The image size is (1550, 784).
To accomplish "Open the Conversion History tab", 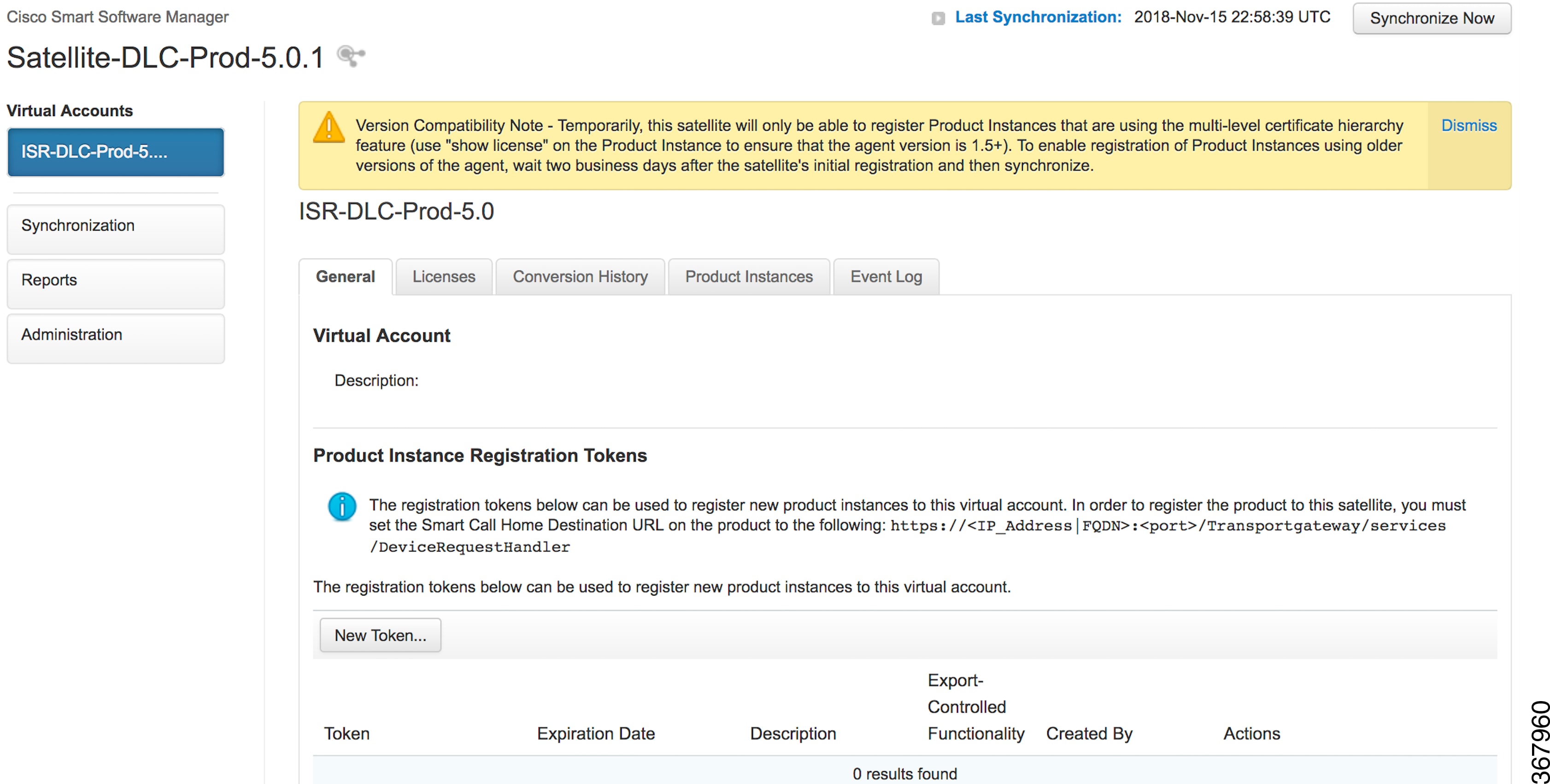I will coord(580,277).
